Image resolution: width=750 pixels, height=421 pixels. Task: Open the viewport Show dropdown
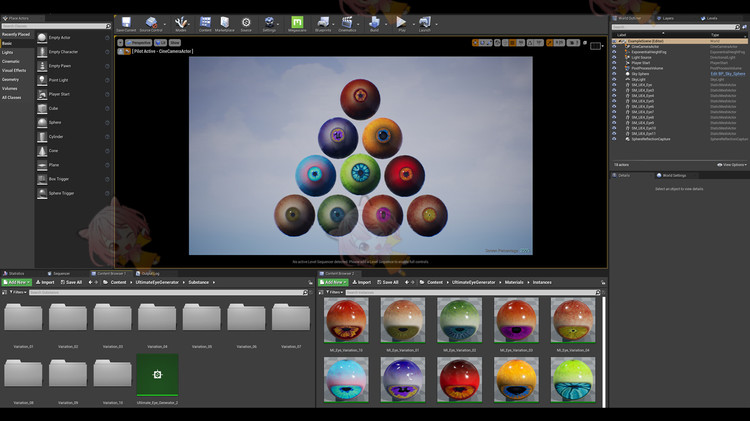tap(175, 43)
